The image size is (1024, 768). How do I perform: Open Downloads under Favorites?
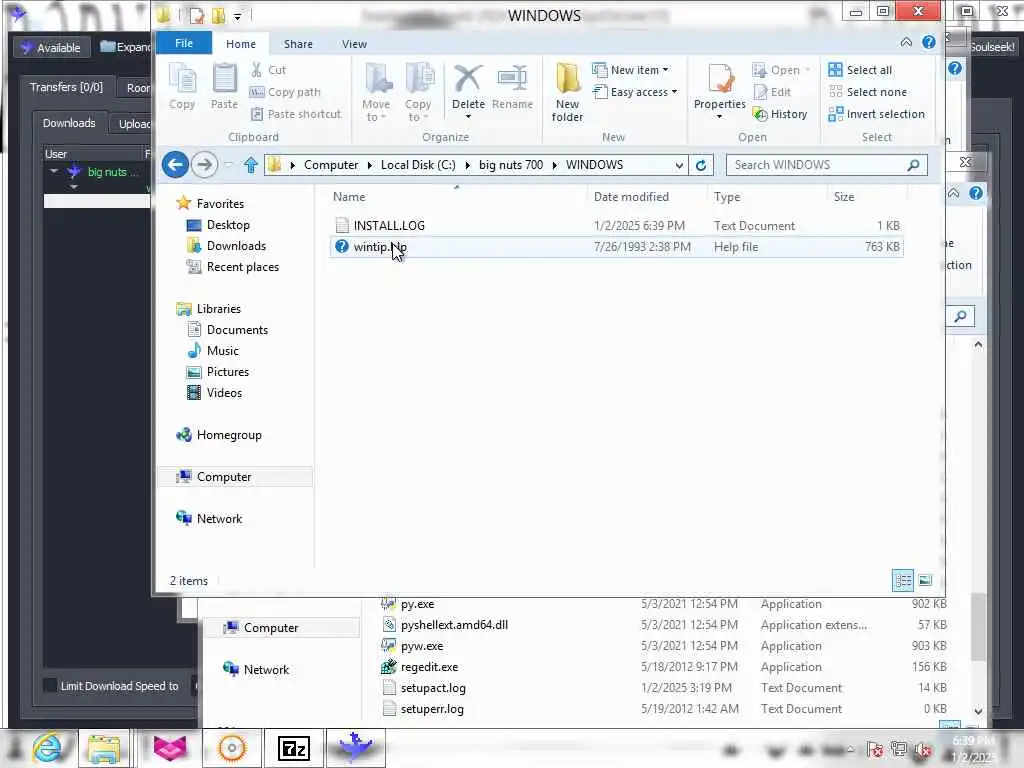(x=226, y=246)
